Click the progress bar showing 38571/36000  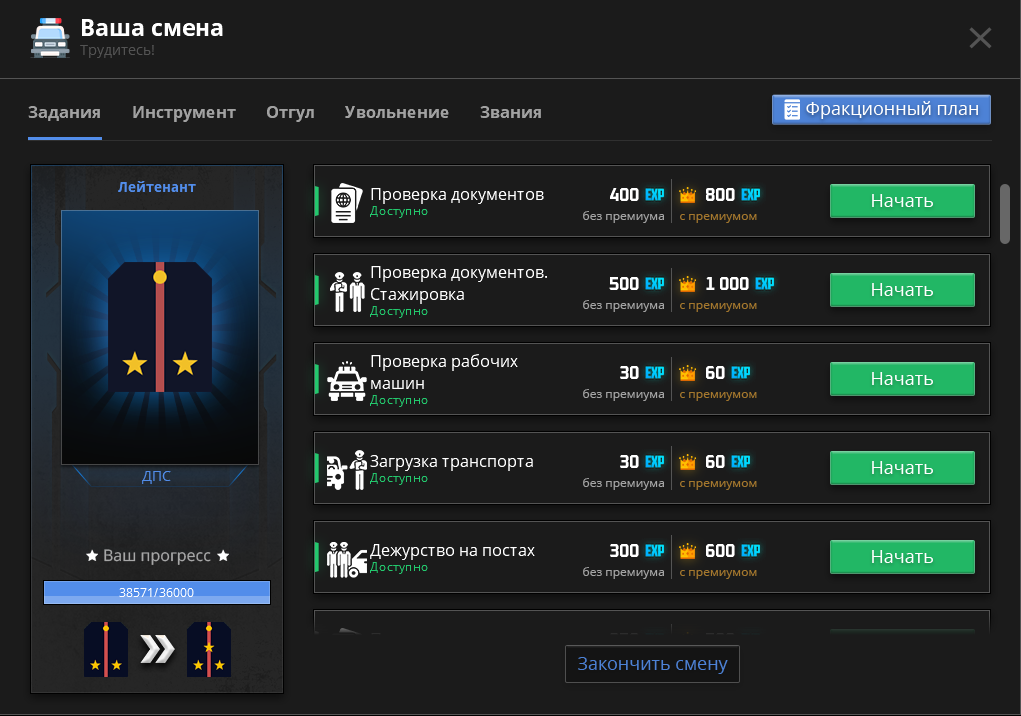(157, 593)
